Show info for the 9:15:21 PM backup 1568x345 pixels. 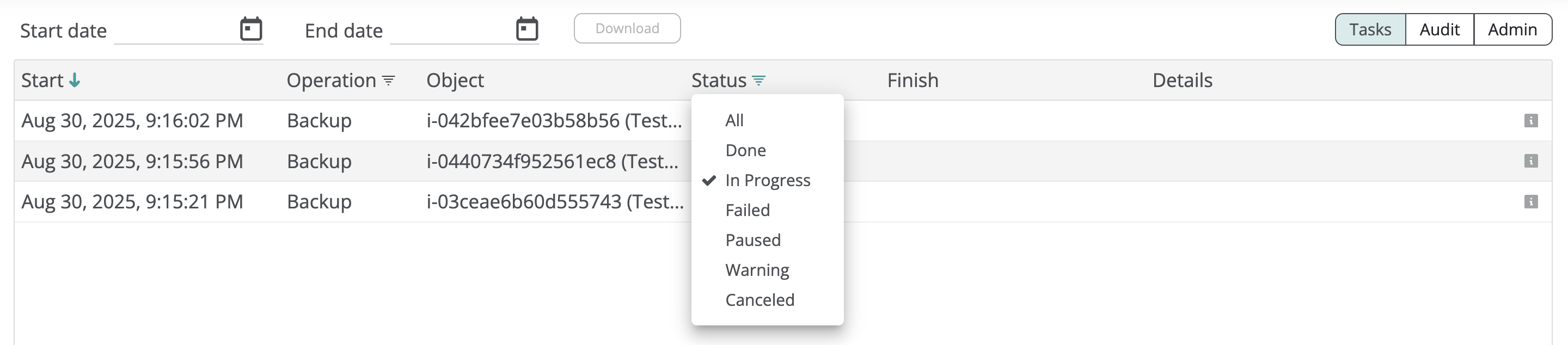click(x=1531, y=201)
